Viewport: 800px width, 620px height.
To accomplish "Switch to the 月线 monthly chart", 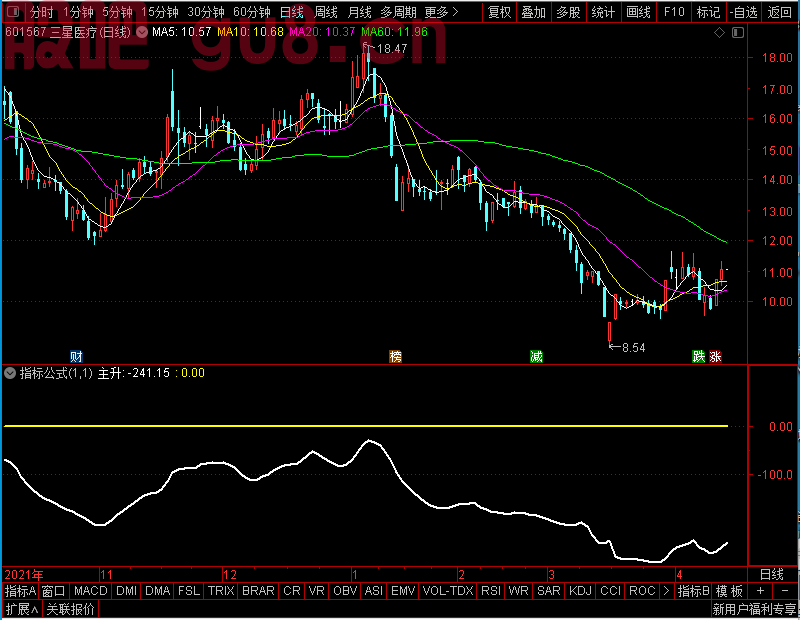I will pyautogui.click(x=359, y=12).
